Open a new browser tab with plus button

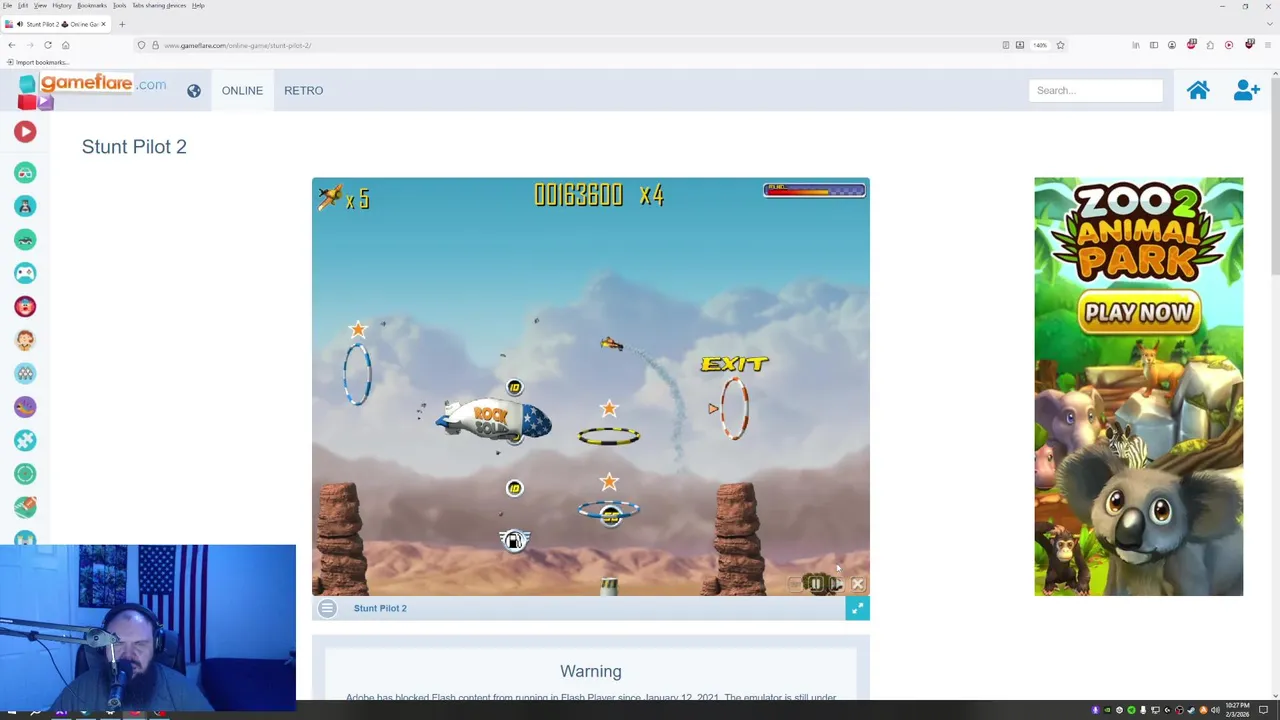[122, 24]
